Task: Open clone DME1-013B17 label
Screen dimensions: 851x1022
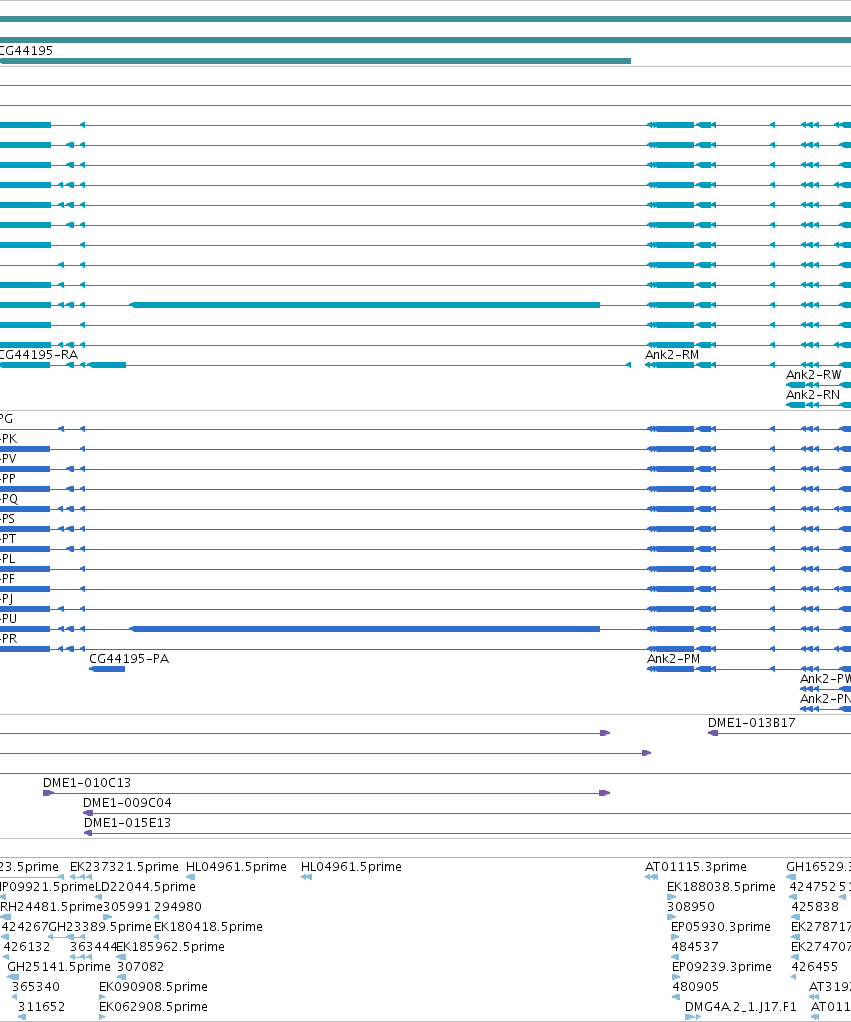Action: [x=751, y=722]
